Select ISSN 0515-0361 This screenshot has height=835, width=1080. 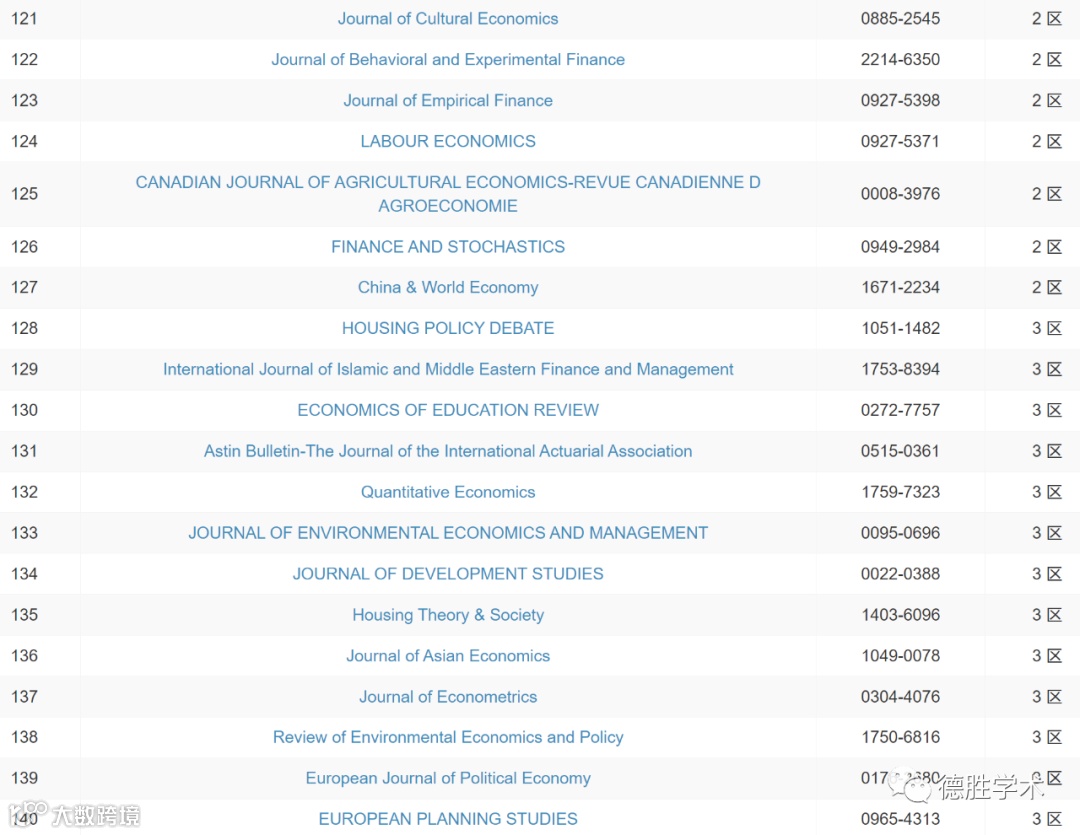pos(900,451)
